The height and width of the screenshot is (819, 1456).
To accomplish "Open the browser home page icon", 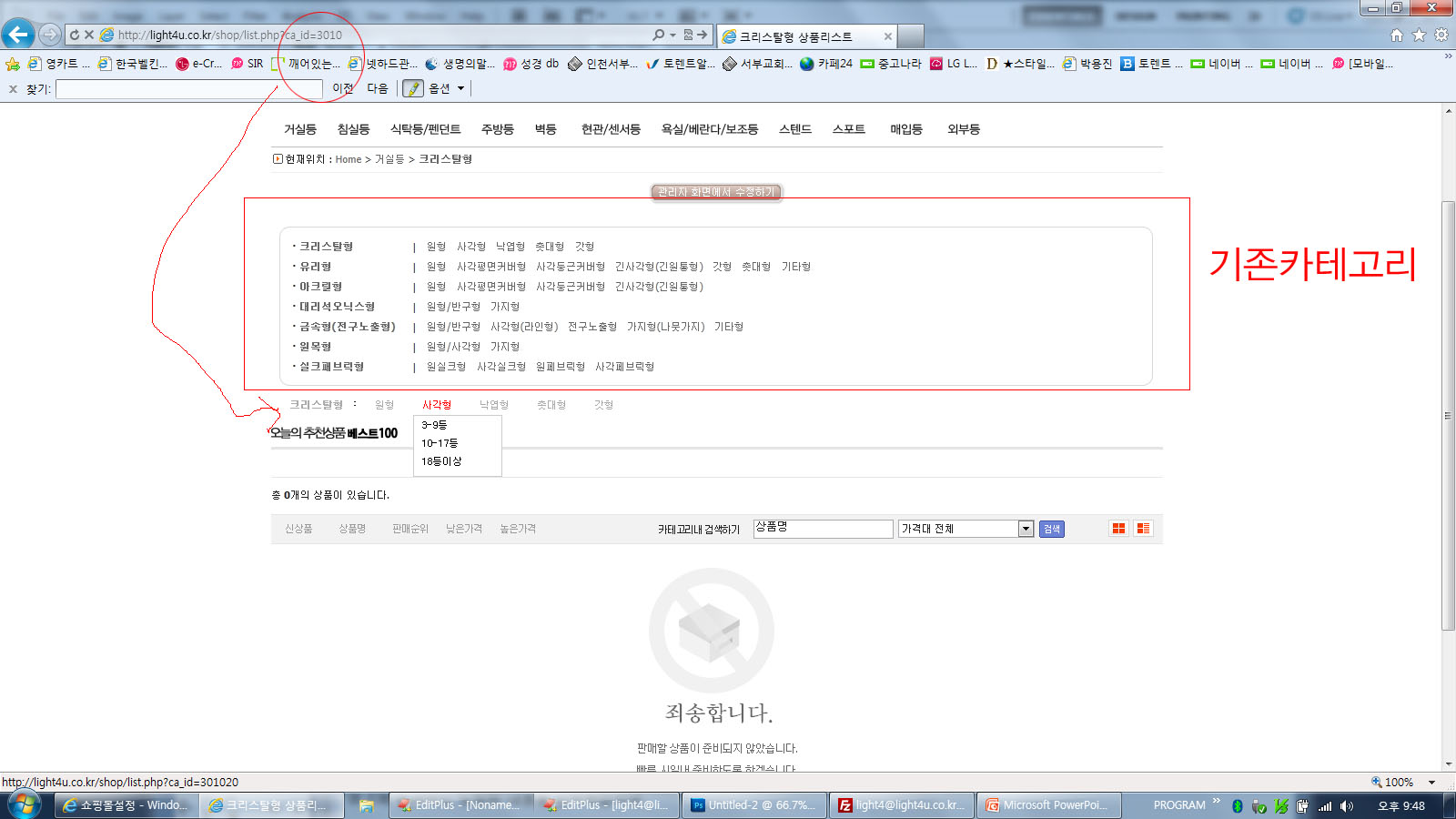I will click(x=1396, y=35).
